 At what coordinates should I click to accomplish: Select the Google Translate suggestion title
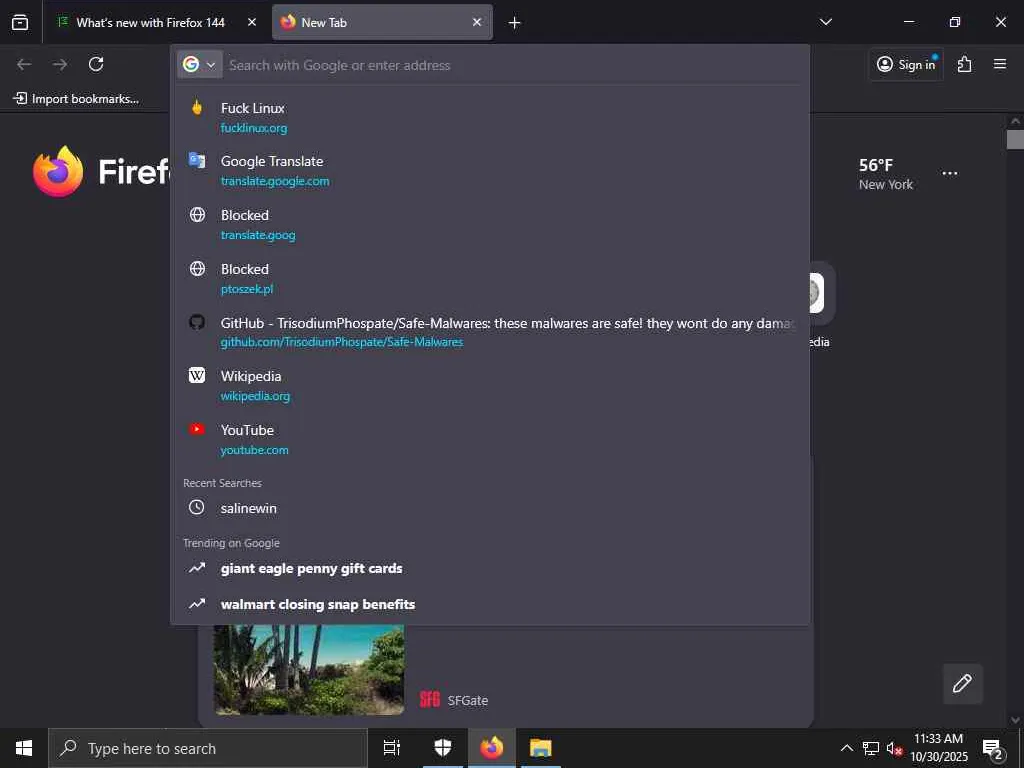[272, 161]
